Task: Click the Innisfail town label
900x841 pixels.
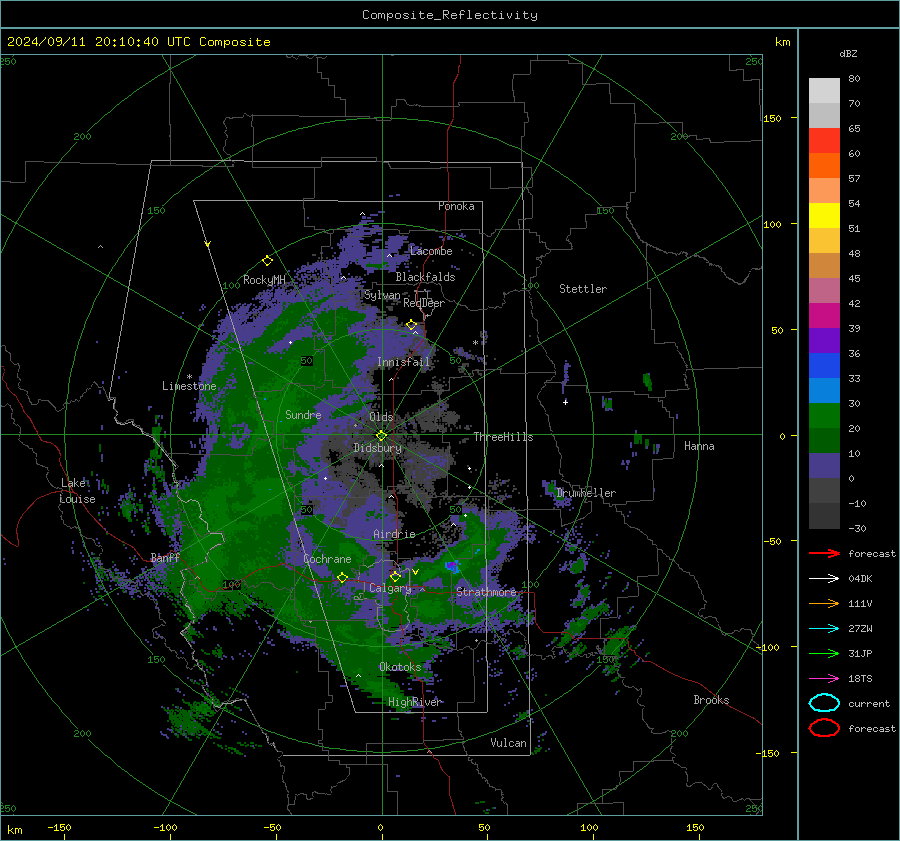Action: 403,362
